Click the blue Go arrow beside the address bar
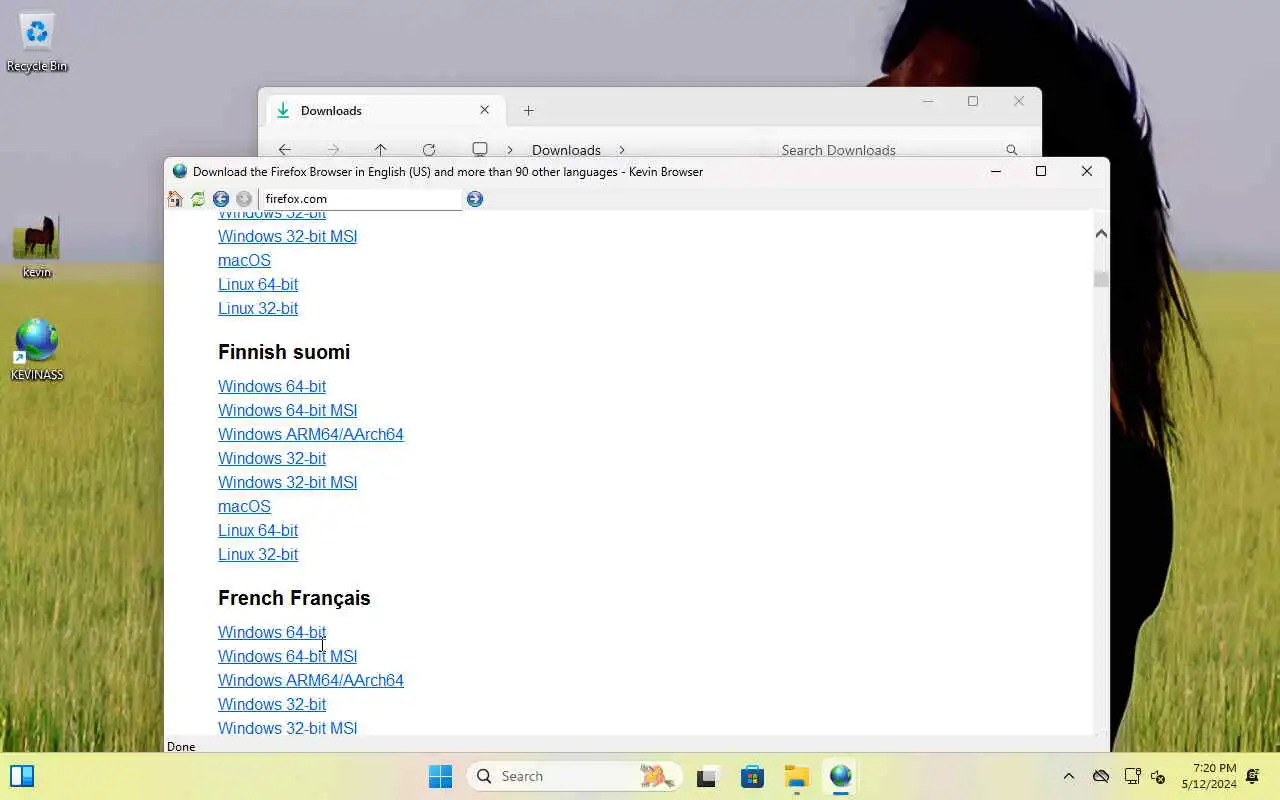Viewport: 1280px width, 800px height. point(475,199)
